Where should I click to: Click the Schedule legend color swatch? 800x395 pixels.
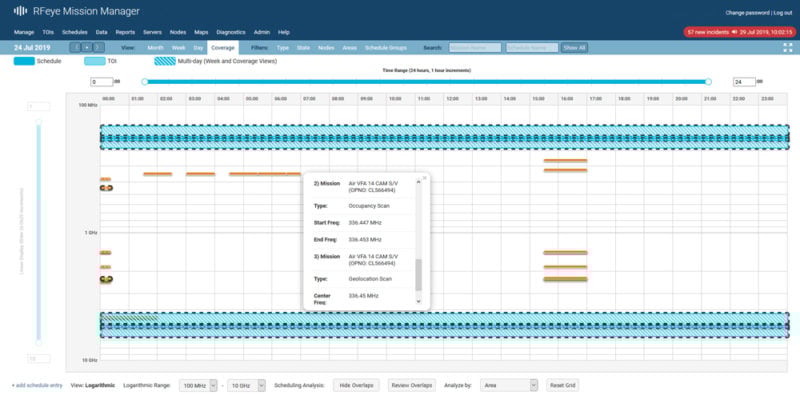(24, 61)
